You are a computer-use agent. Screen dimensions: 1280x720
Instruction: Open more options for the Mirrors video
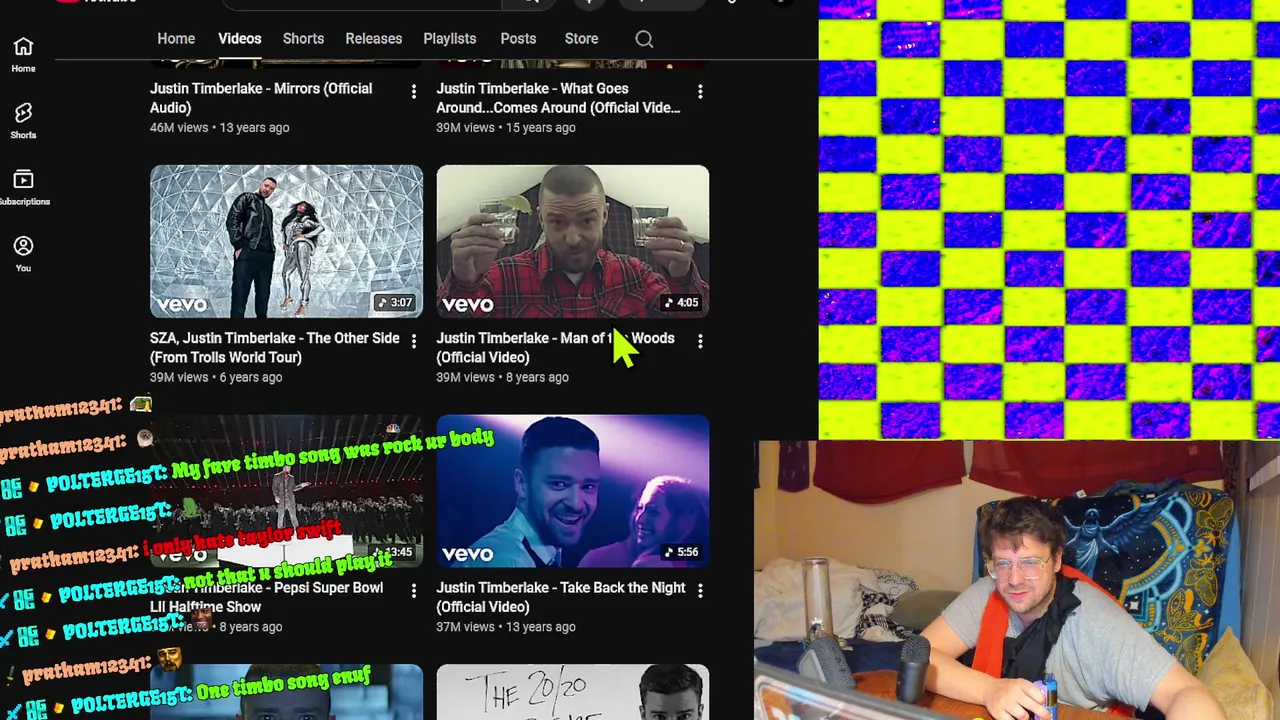413,91
